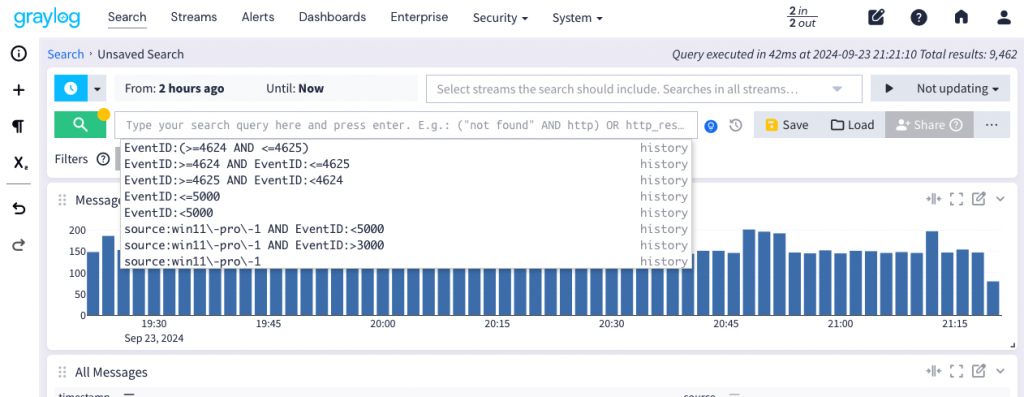Image resolution: width=1024 pixels, height=397 pixels.
Task: Open the Not updating refresh dropdown
Action: point(957,88)
